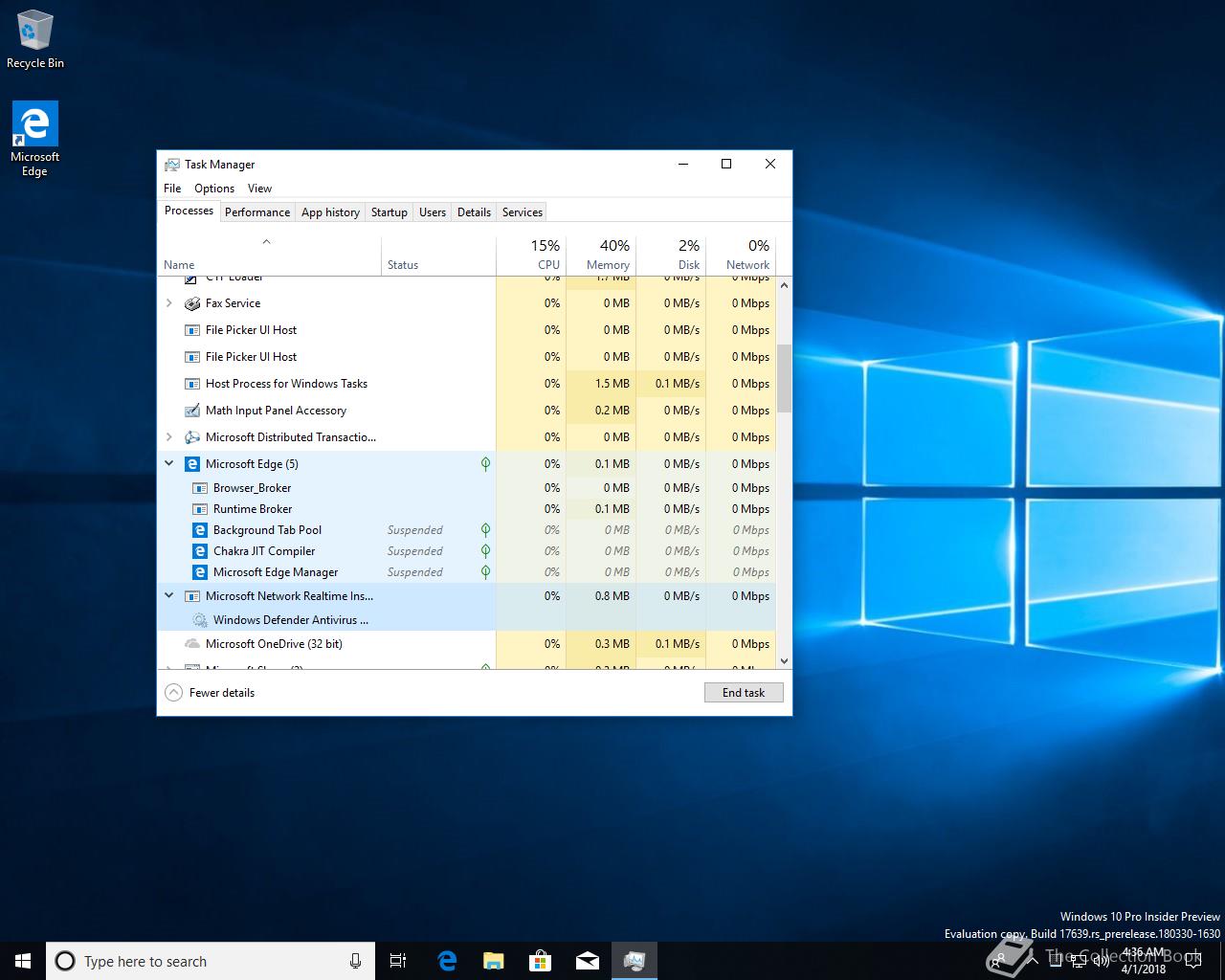Click the leaf icon on Microsoft Edge Manager row
Image resolution: width=1225 pixels, height=980 pixels.
485,572
